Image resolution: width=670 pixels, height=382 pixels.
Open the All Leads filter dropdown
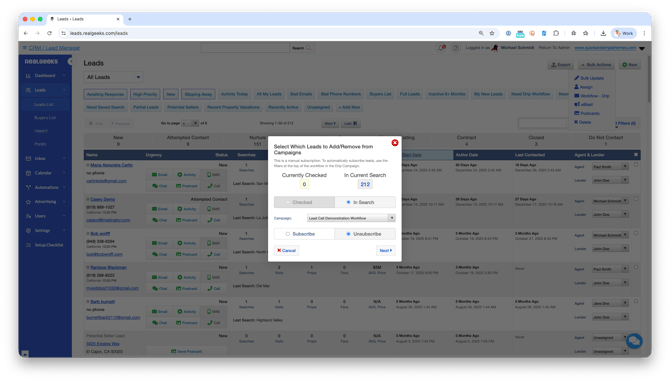(x=113, y=77)
